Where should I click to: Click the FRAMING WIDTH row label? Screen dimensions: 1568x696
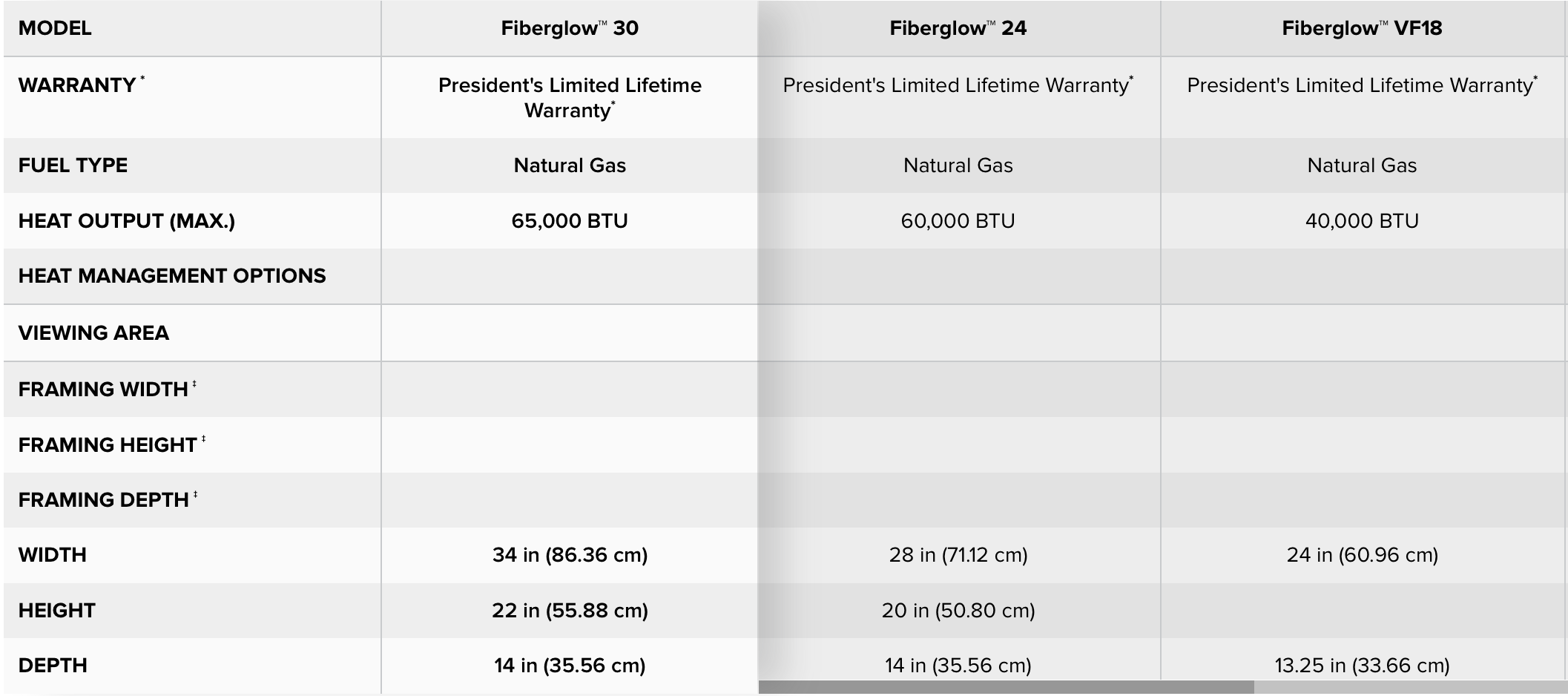pos(103,390)
